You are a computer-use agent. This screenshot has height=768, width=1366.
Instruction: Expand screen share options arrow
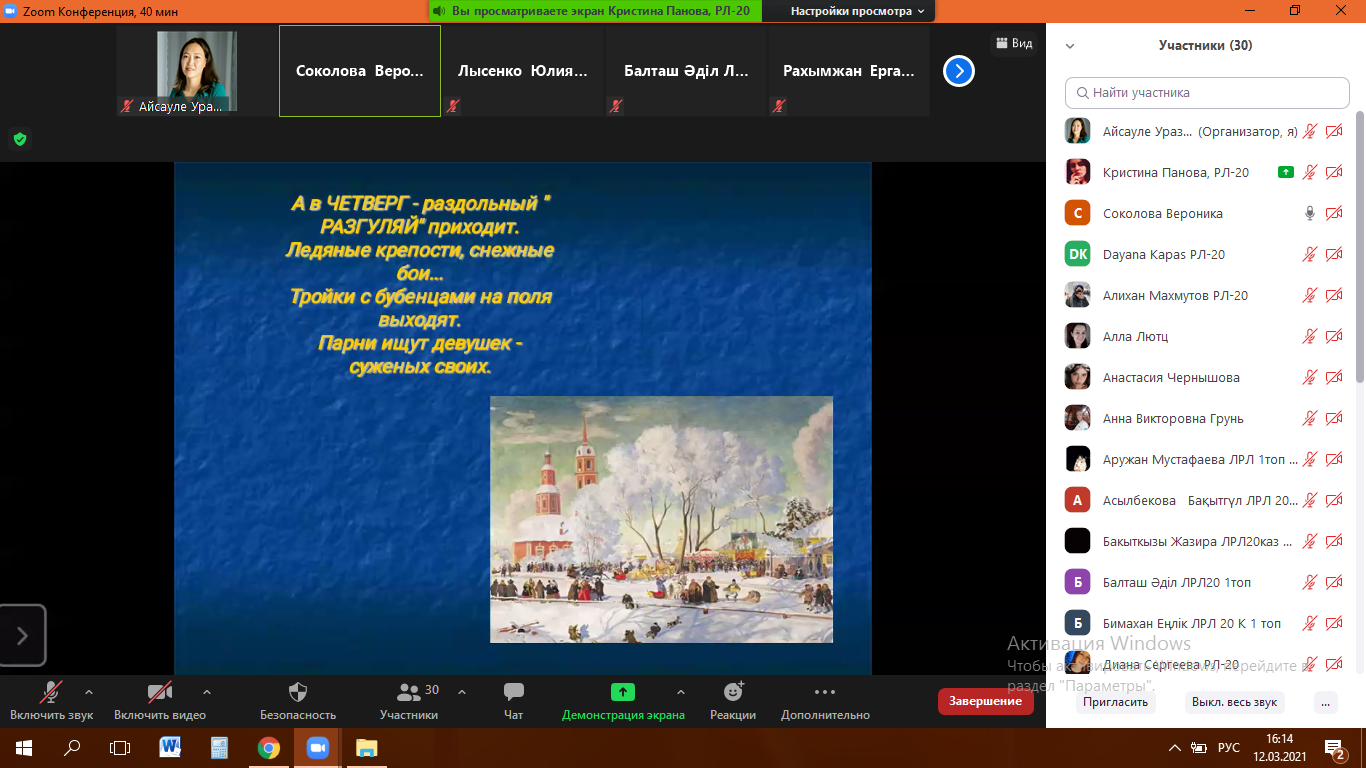[x=681, y=692]
